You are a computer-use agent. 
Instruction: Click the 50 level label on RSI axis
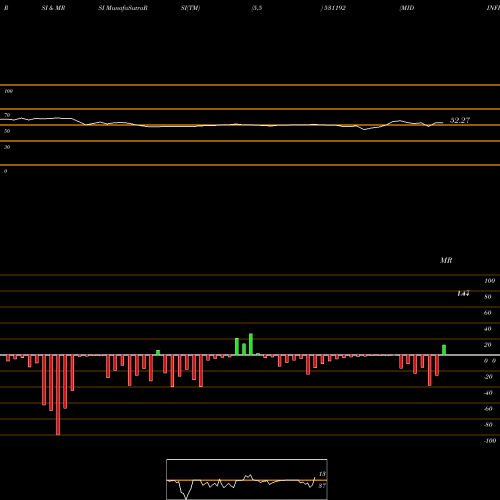[7, 131]
